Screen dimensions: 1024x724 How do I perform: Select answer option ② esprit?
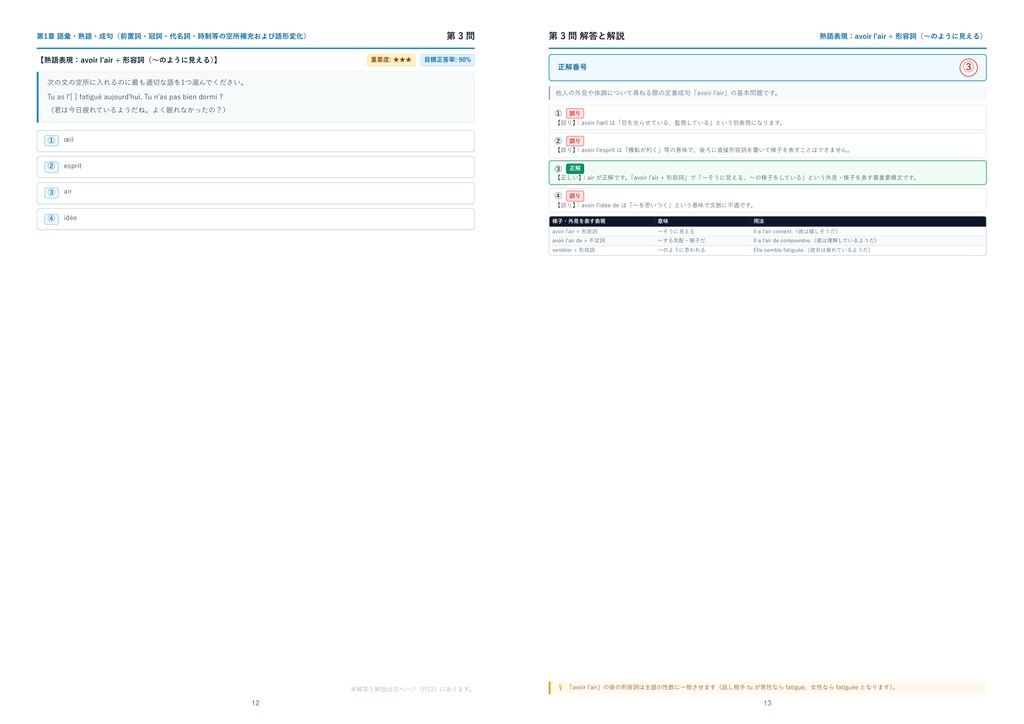coord(255,166)
